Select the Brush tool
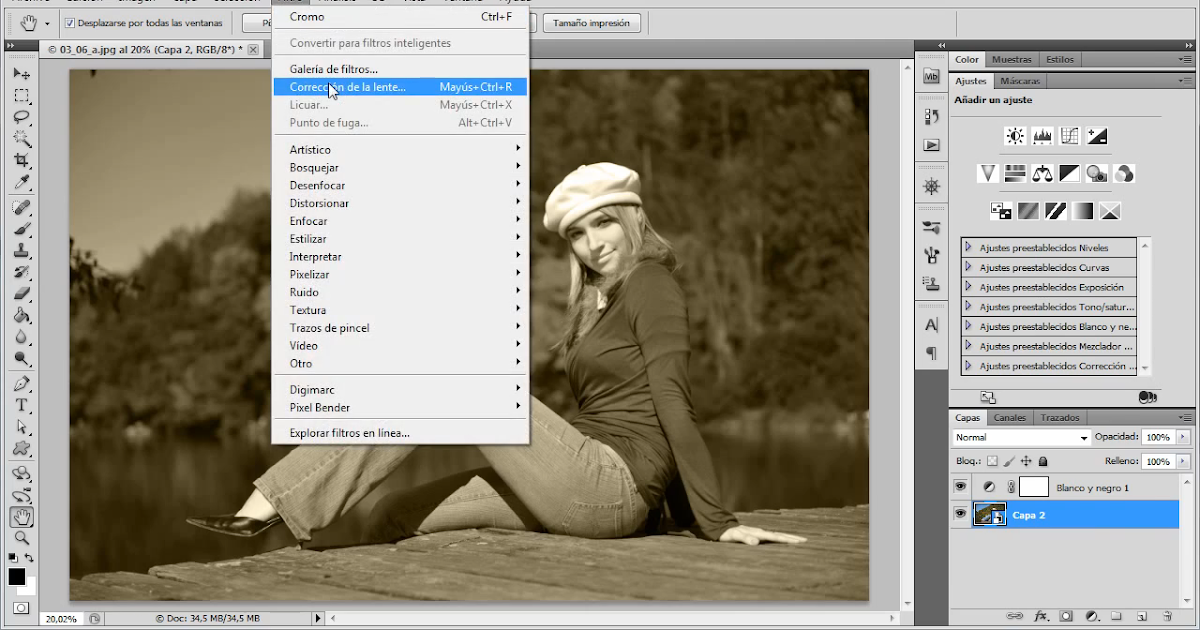1200x630 pixels. (21, 229)
